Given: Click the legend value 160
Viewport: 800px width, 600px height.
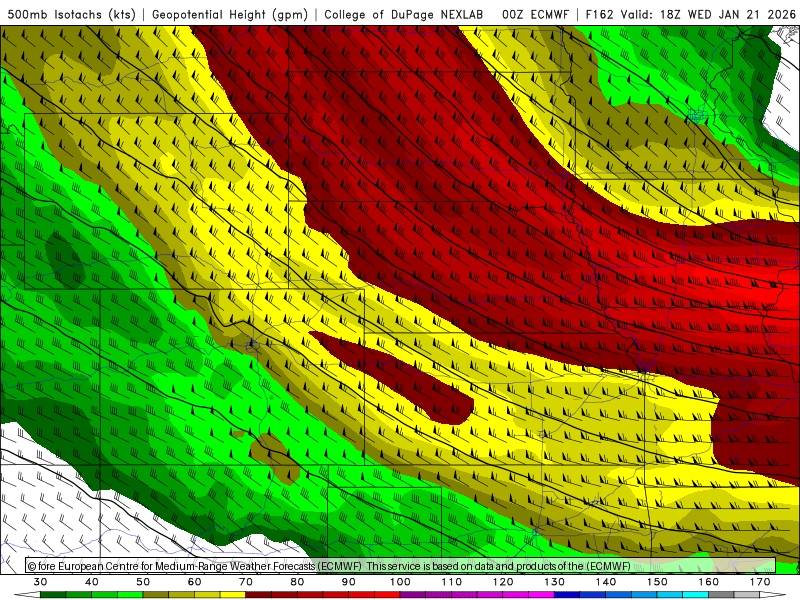Looking at the screenshot, I should pyautogui.click(x=709, y=582).
